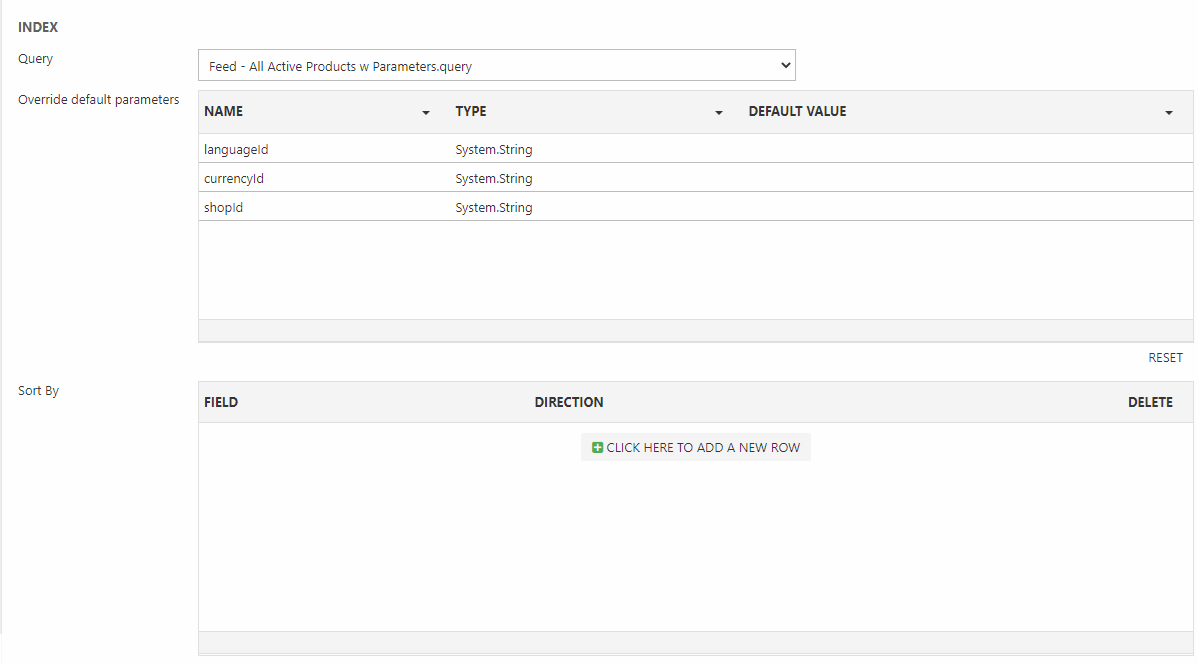1198x664 pixels.
Task: Click System.String type cell in shopId row
Action: [494, 207]
